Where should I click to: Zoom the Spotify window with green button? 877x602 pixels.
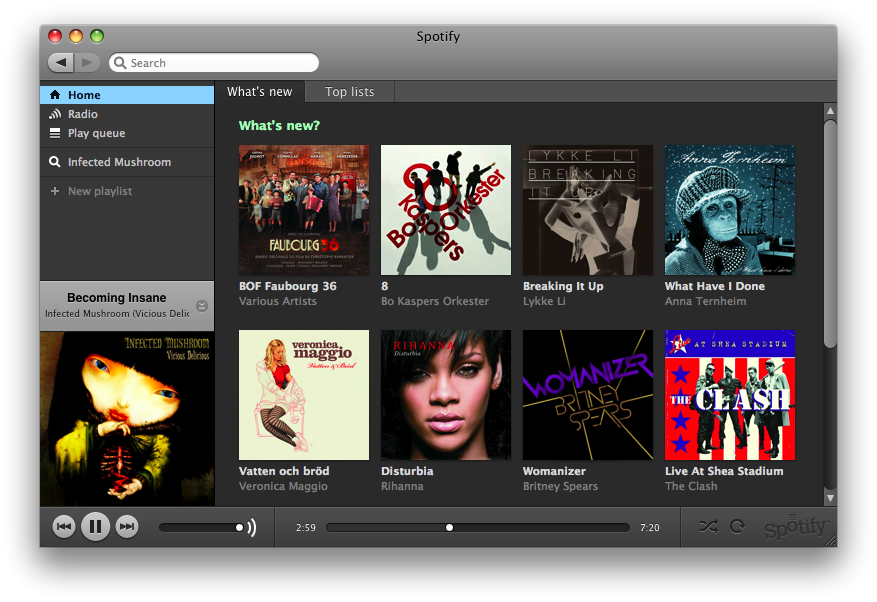point(97,36)
